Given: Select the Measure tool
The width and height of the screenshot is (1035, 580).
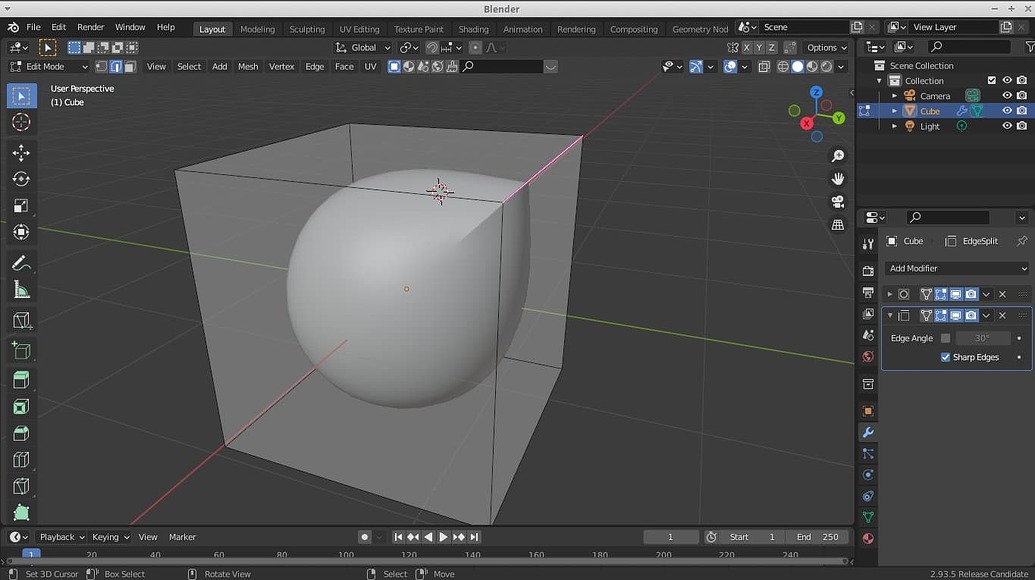Looking at the screenshot, I should [21, 290].
